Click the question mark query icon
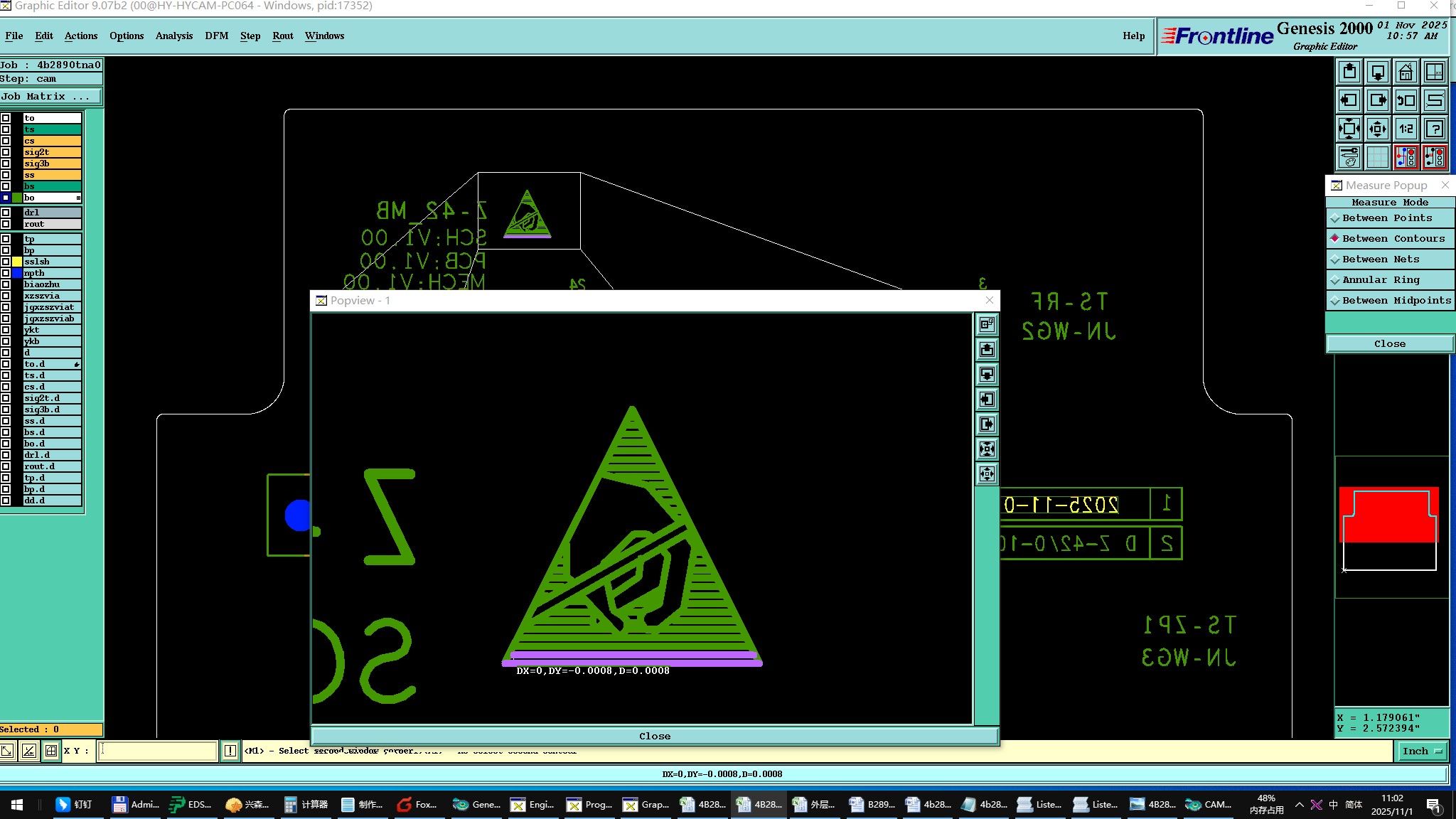 [1434, 129]
